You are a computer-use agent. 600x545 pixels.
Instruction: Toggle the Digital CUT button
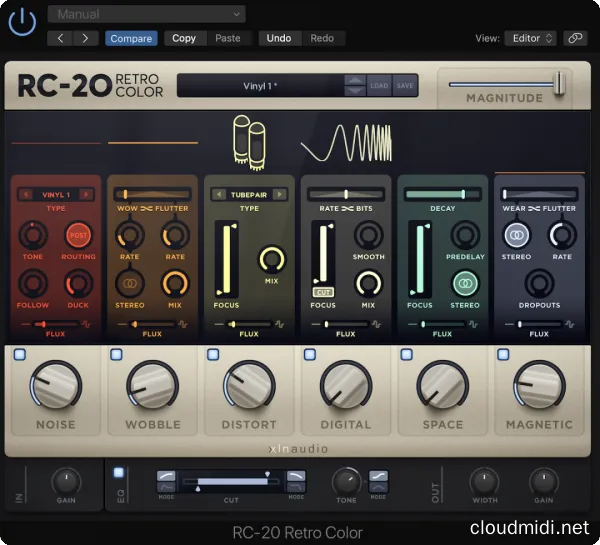pos(323,292)
